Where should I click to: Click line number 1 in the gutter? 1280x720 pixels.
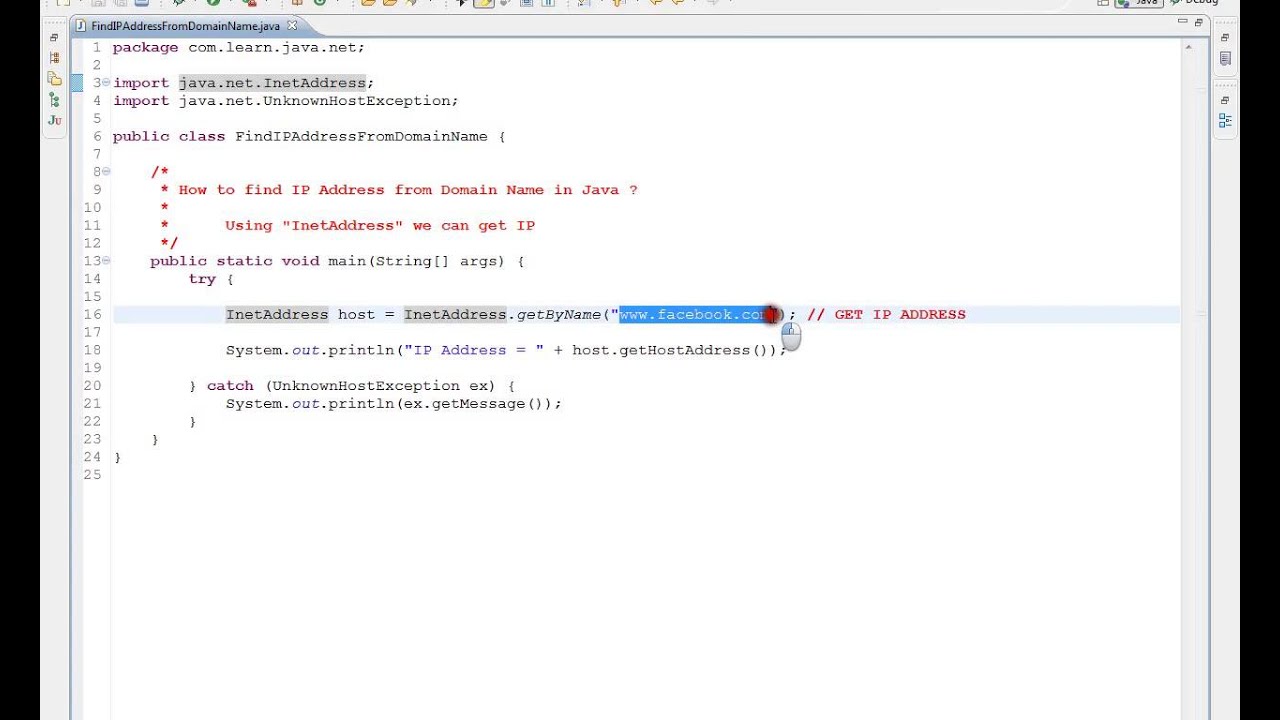96,47
